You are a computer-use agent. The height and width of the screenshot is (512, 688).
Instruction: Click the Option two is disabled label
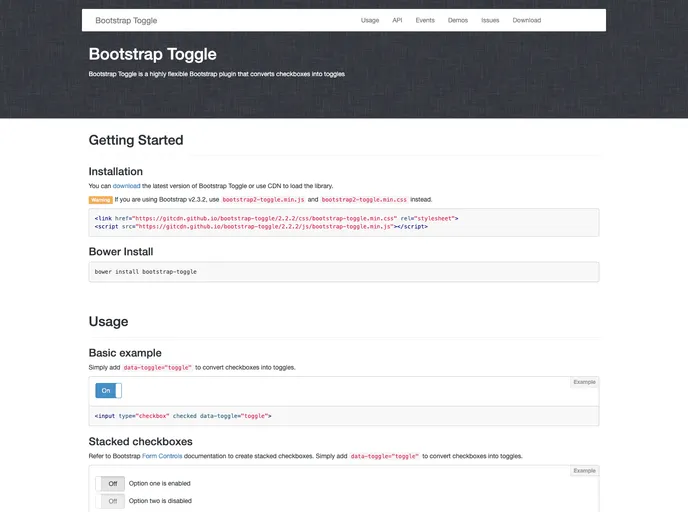tap(160, 501)
